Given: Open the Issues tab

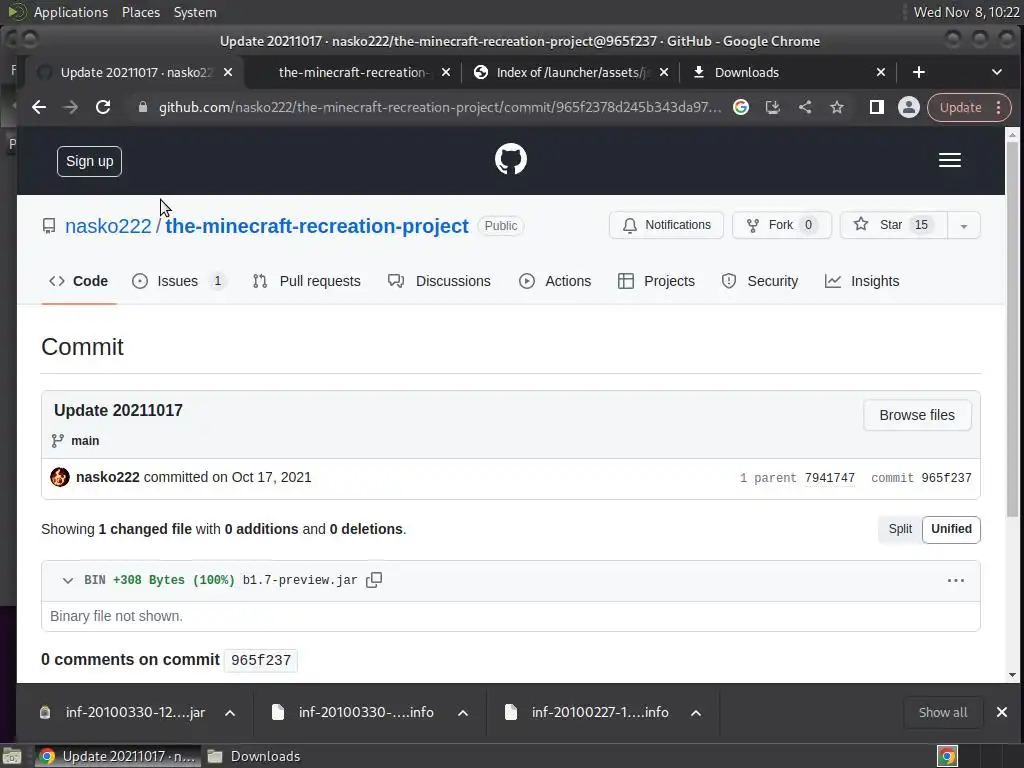Looking at the screenshot, I should tap(178, 281).
